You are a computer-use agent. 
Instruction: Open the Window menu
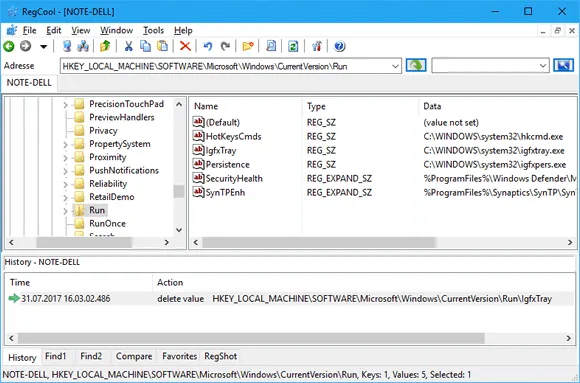117,30
